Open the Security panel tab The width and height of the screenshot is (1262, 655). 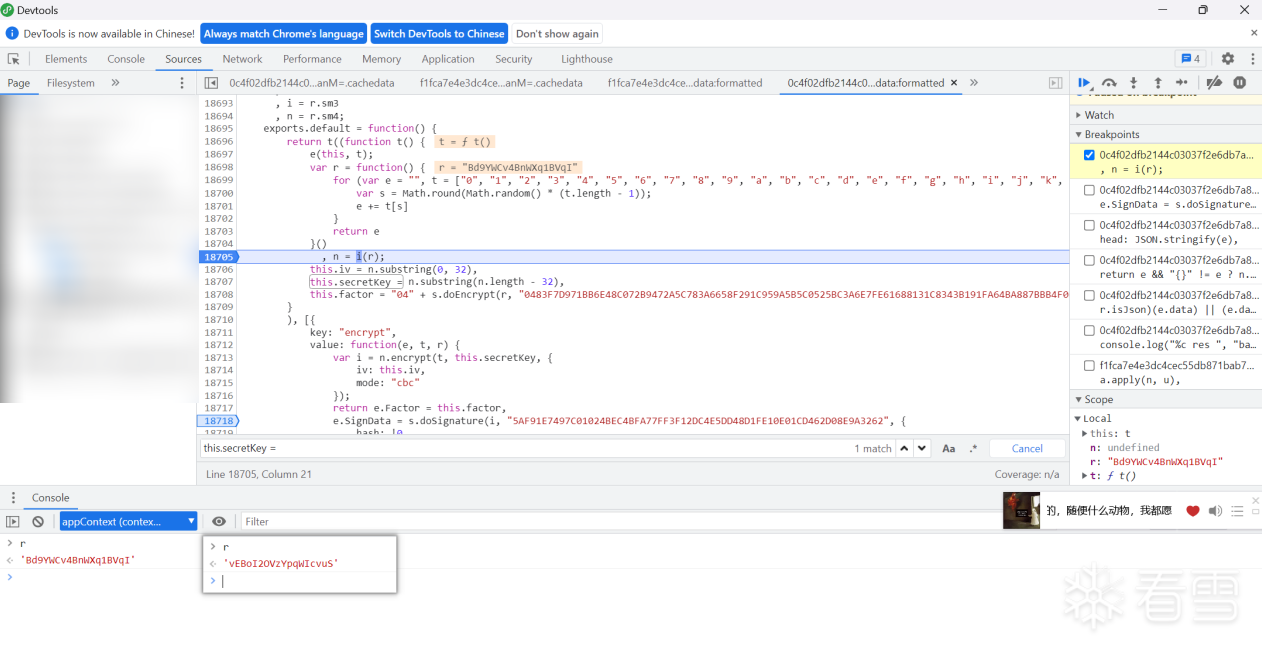[514, 59]
